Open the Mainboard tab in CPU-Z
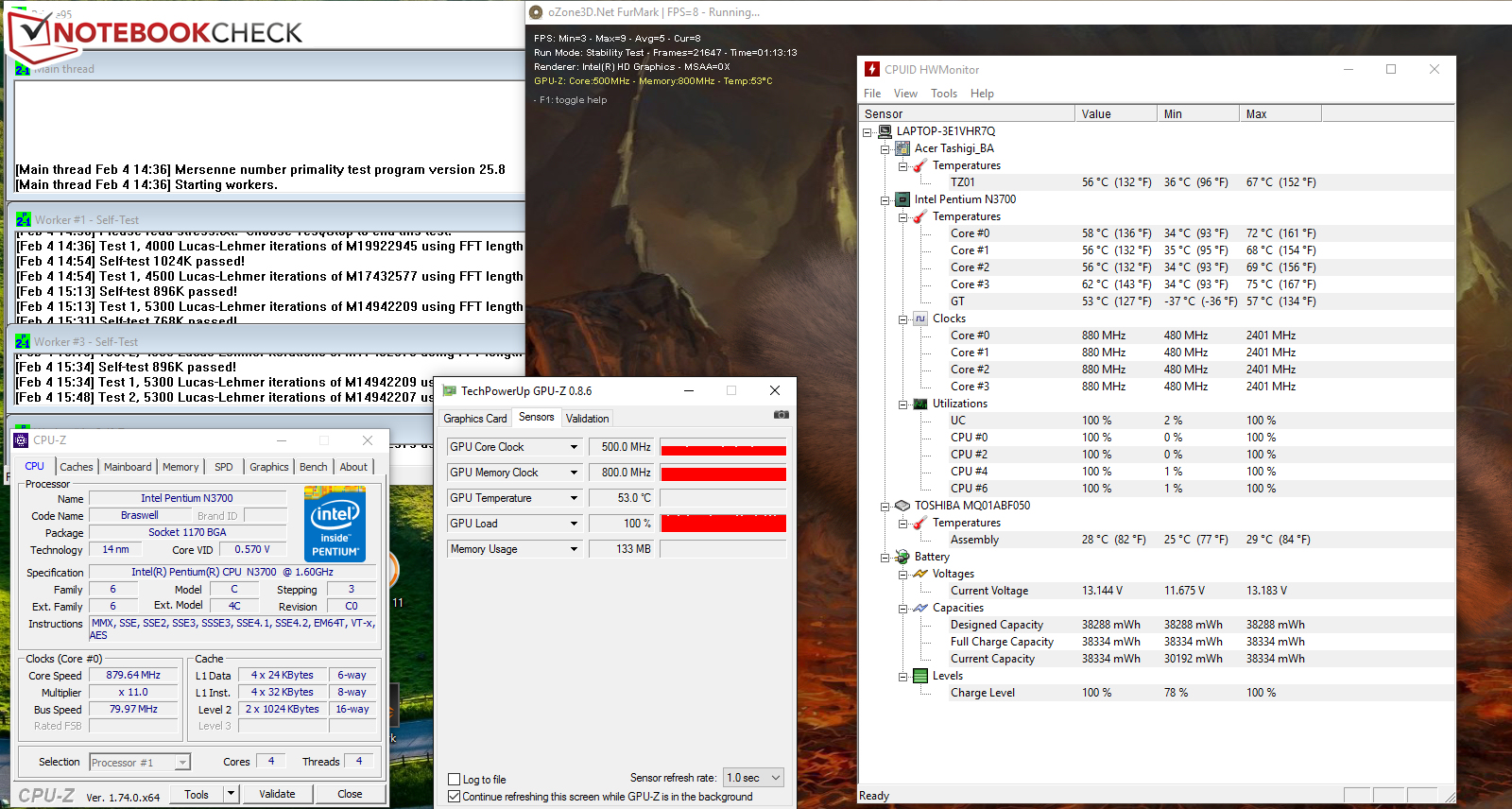Viewport: 1512px width, 809px height. [x=128, y=467]
